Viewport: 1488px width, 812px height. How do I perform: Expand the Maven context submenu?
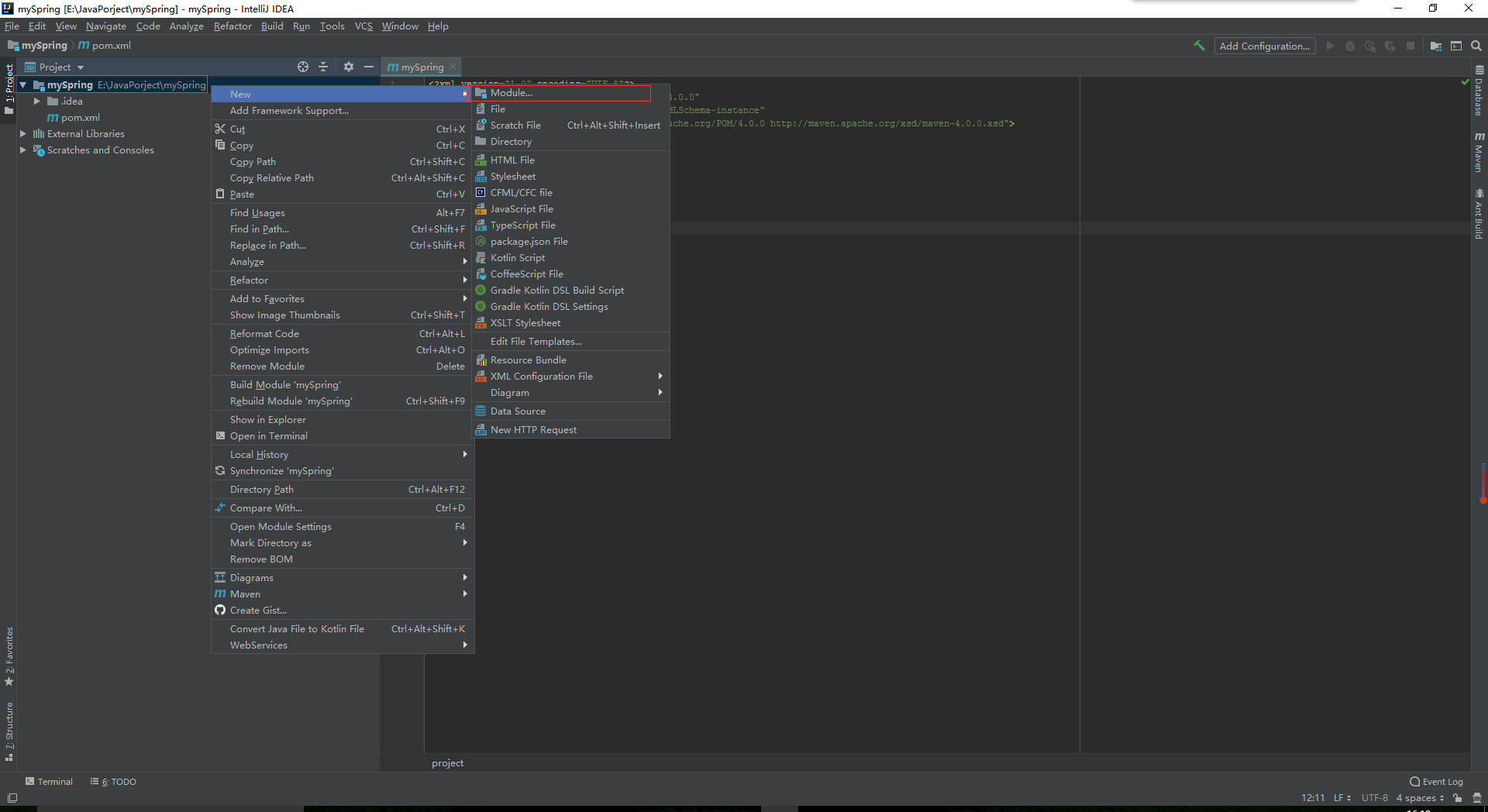(x=343, y=594)
